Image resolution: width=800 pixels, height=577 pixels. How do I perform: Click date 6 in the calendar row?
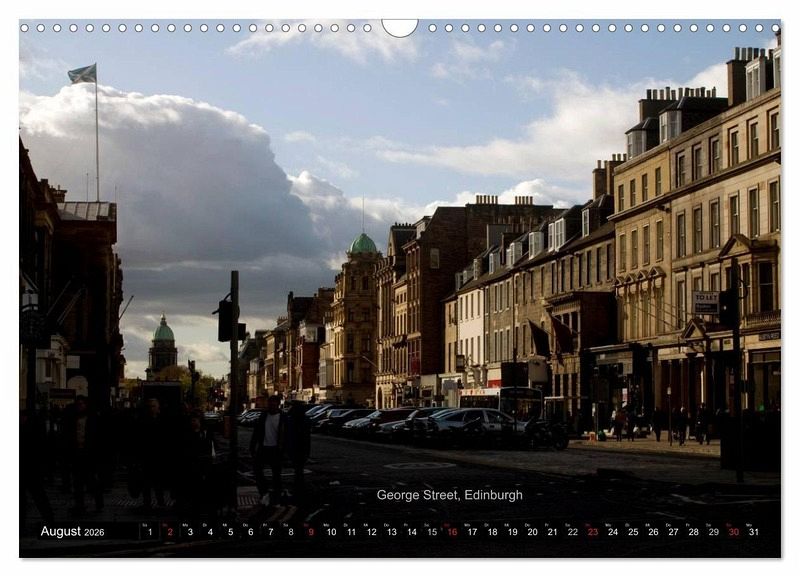click(x=251, y=532)
